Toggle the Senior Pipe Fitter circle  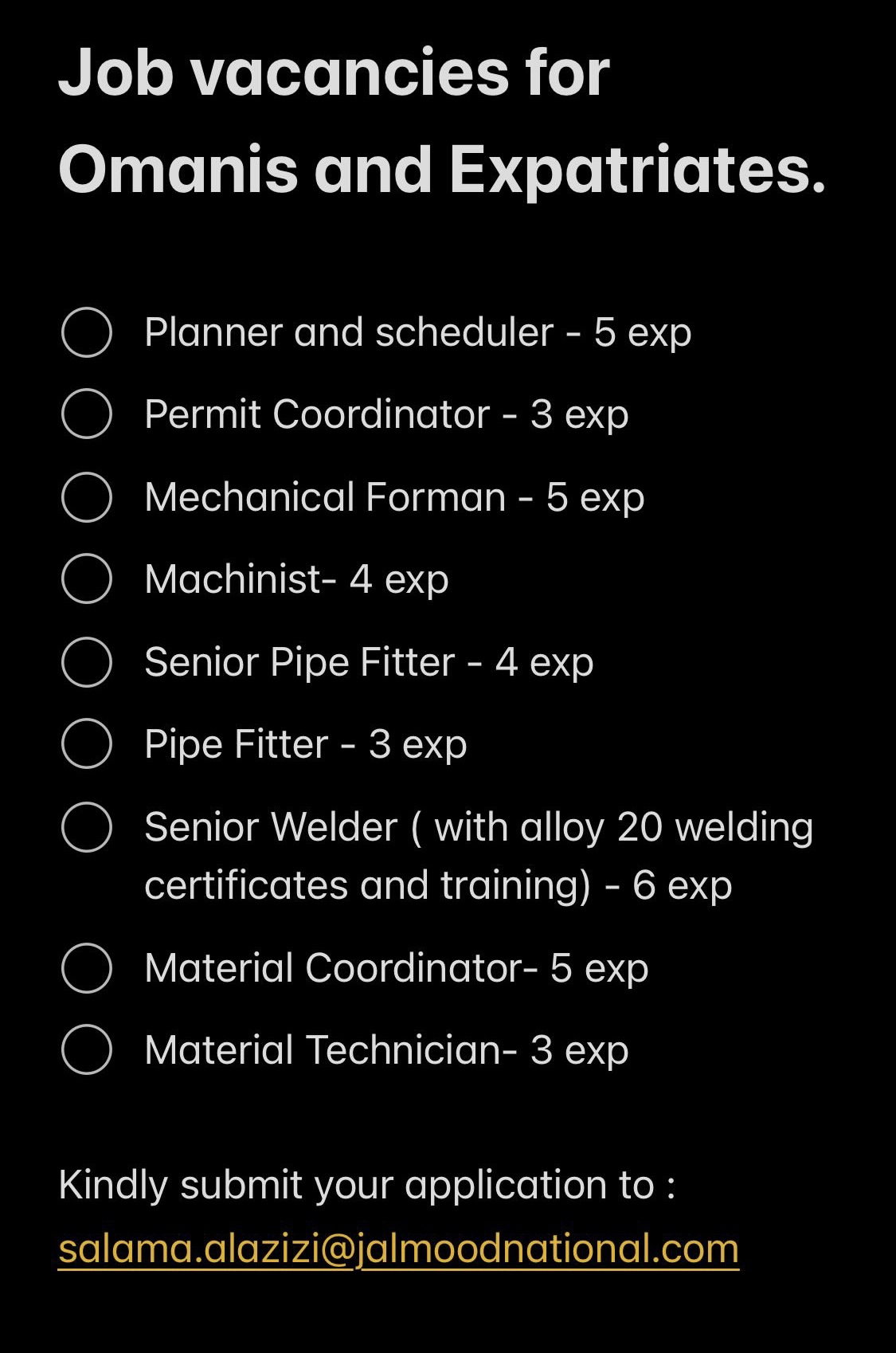[86, 662]
